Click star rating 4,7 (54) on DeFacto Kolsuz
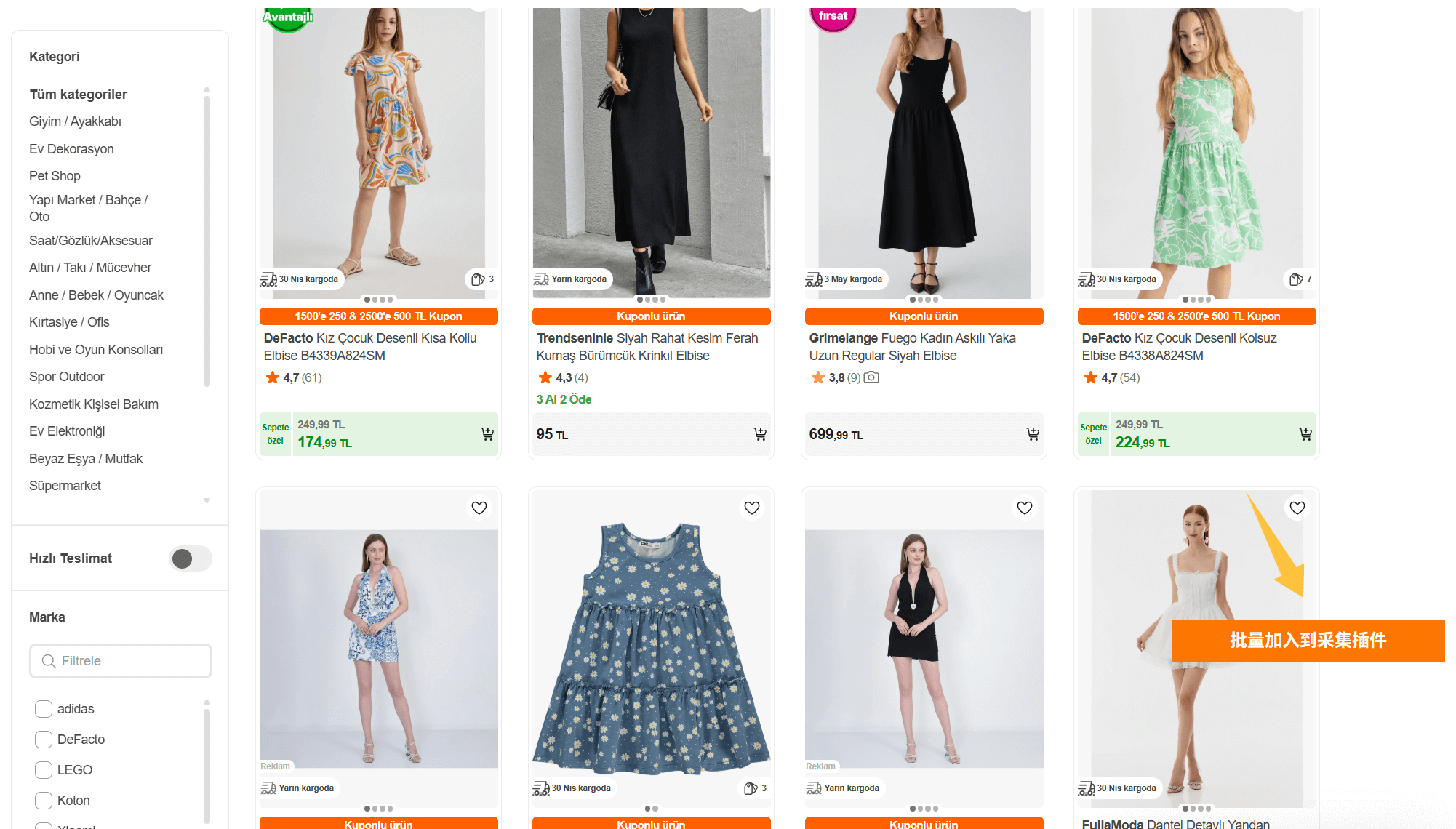Screen dimensions: 1456x829 pyautogui.click(x=1112, y=377)
